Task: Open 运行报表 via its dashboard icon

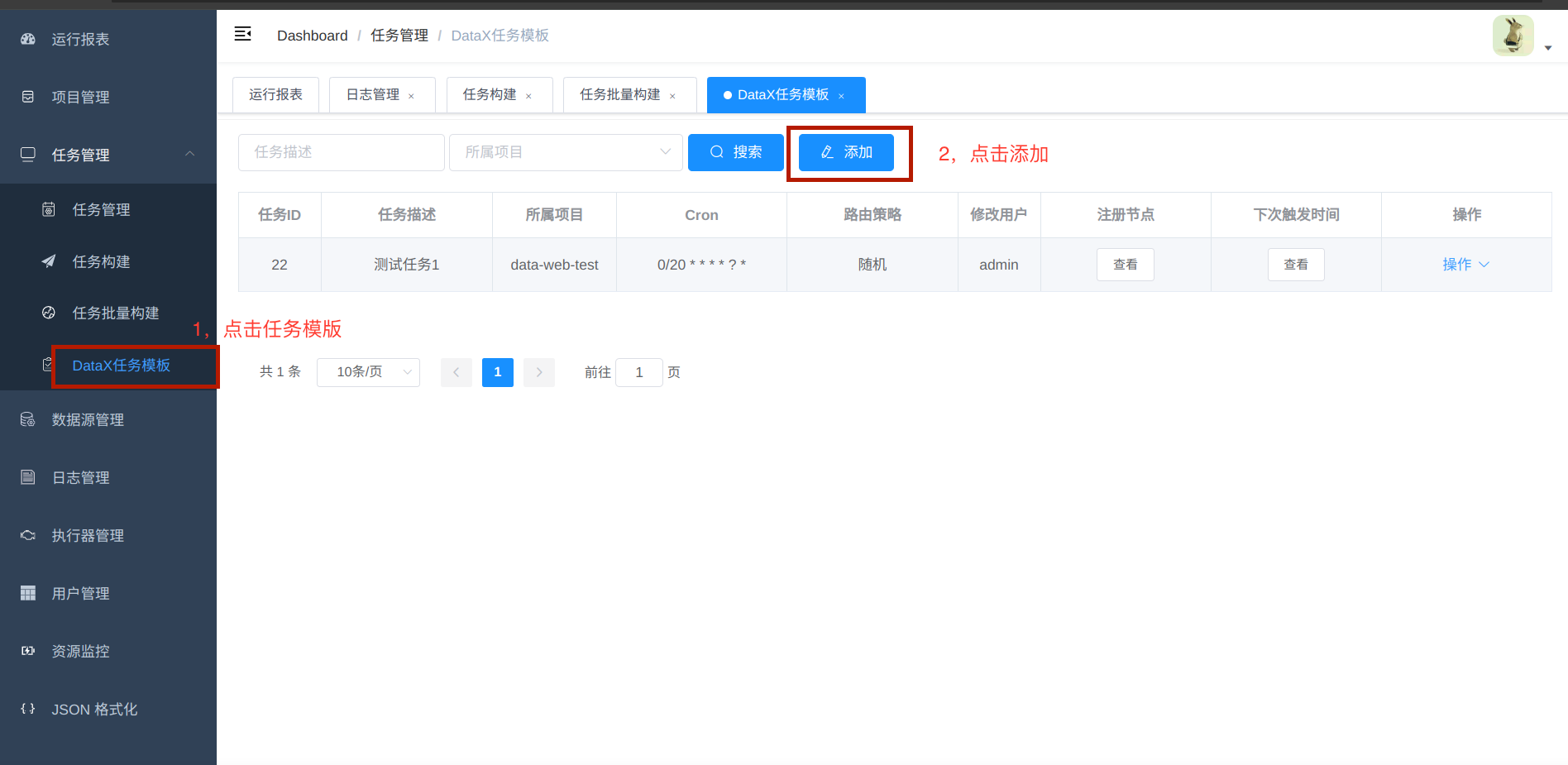Action: (x=79, y=38)
